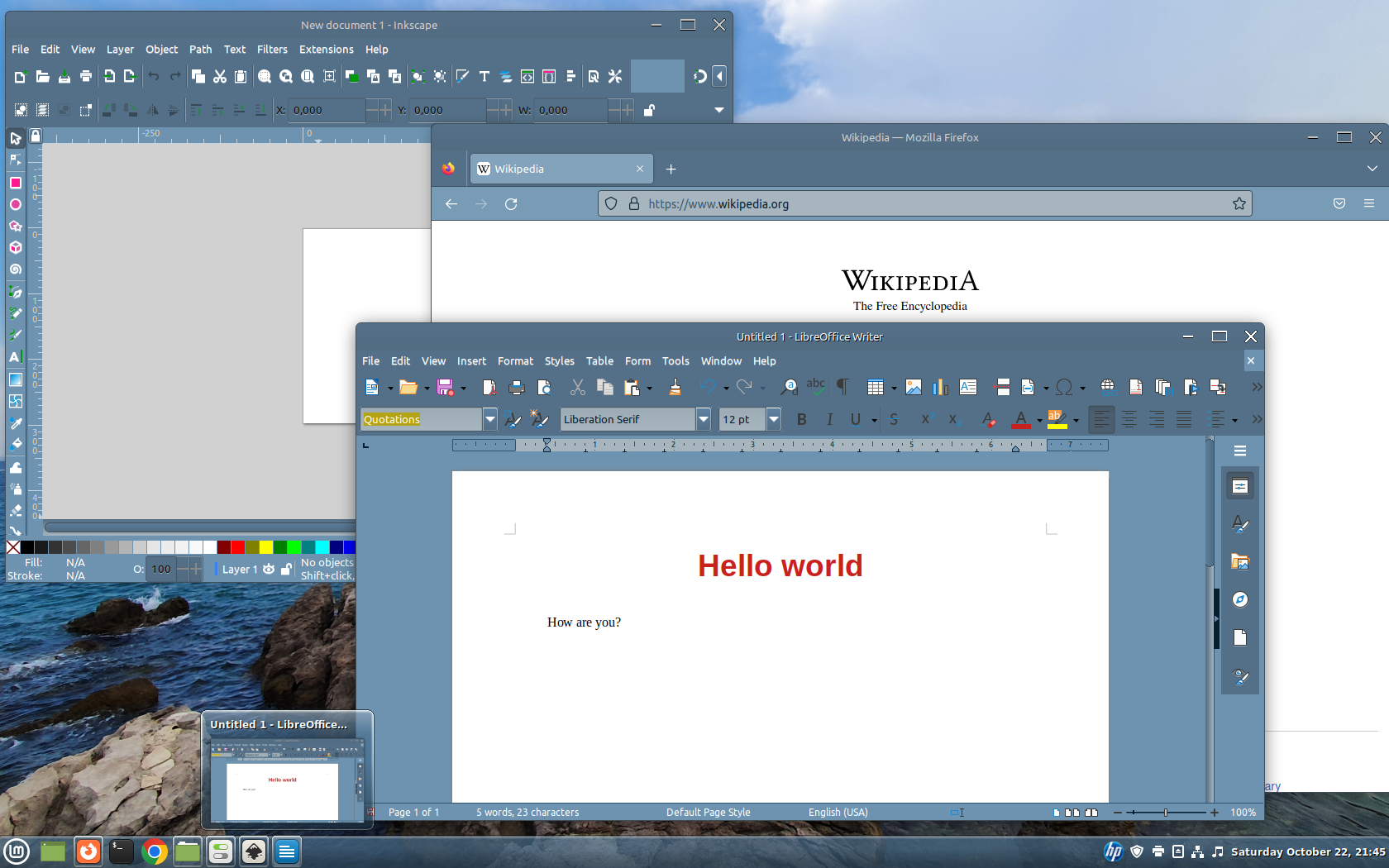
Task: Open Firefox application menu hamburger button
Action: [1369, 203]
